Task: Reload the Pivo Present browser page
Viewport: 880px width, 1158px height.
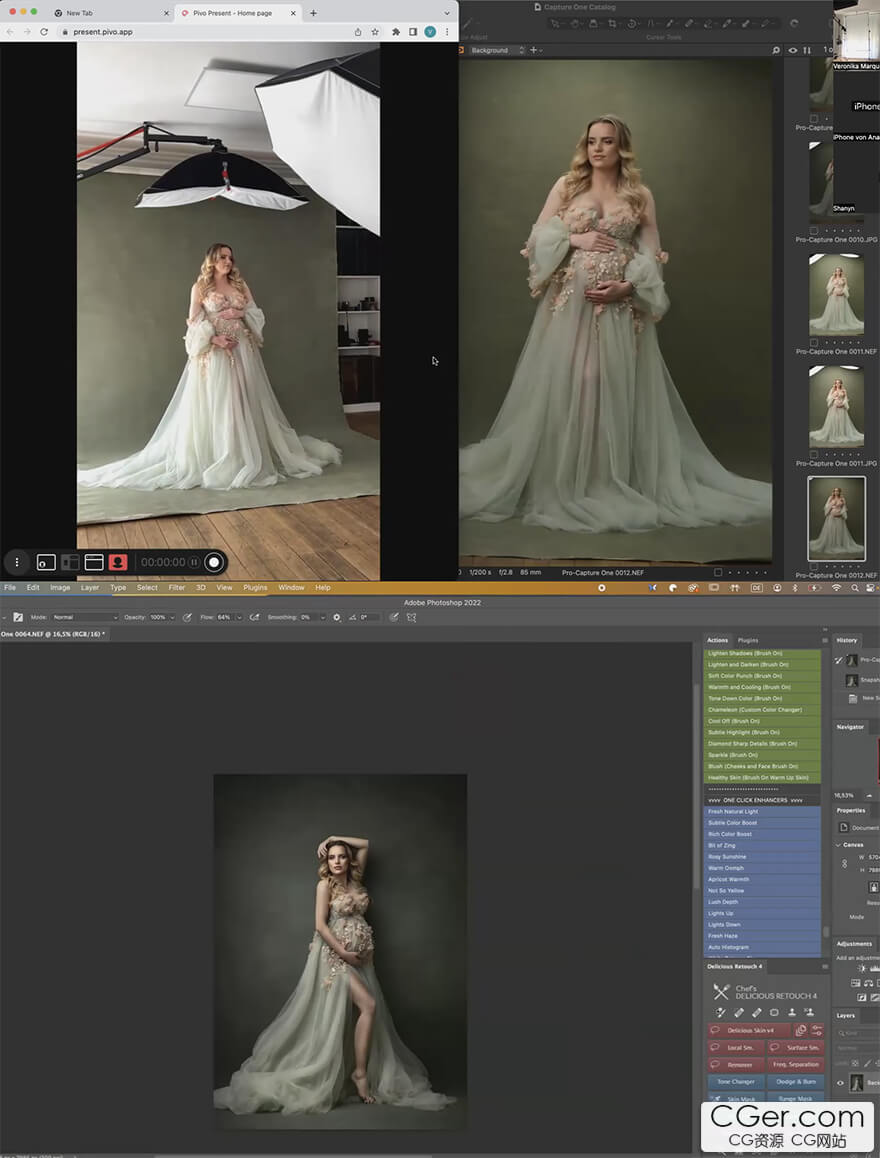Action: coord(44,32)
